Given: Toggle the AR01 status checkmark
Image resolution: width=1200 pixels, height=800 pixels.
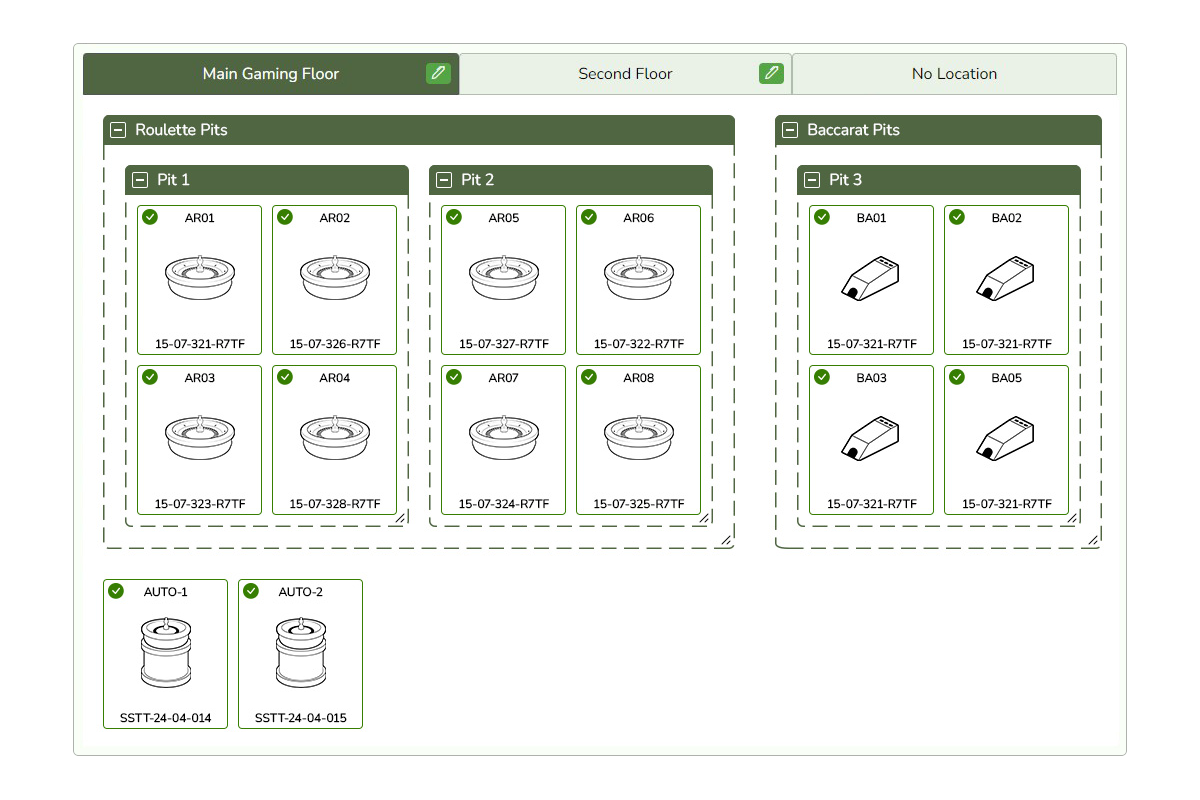Looking at the screenshot, I should pos(150,217).
